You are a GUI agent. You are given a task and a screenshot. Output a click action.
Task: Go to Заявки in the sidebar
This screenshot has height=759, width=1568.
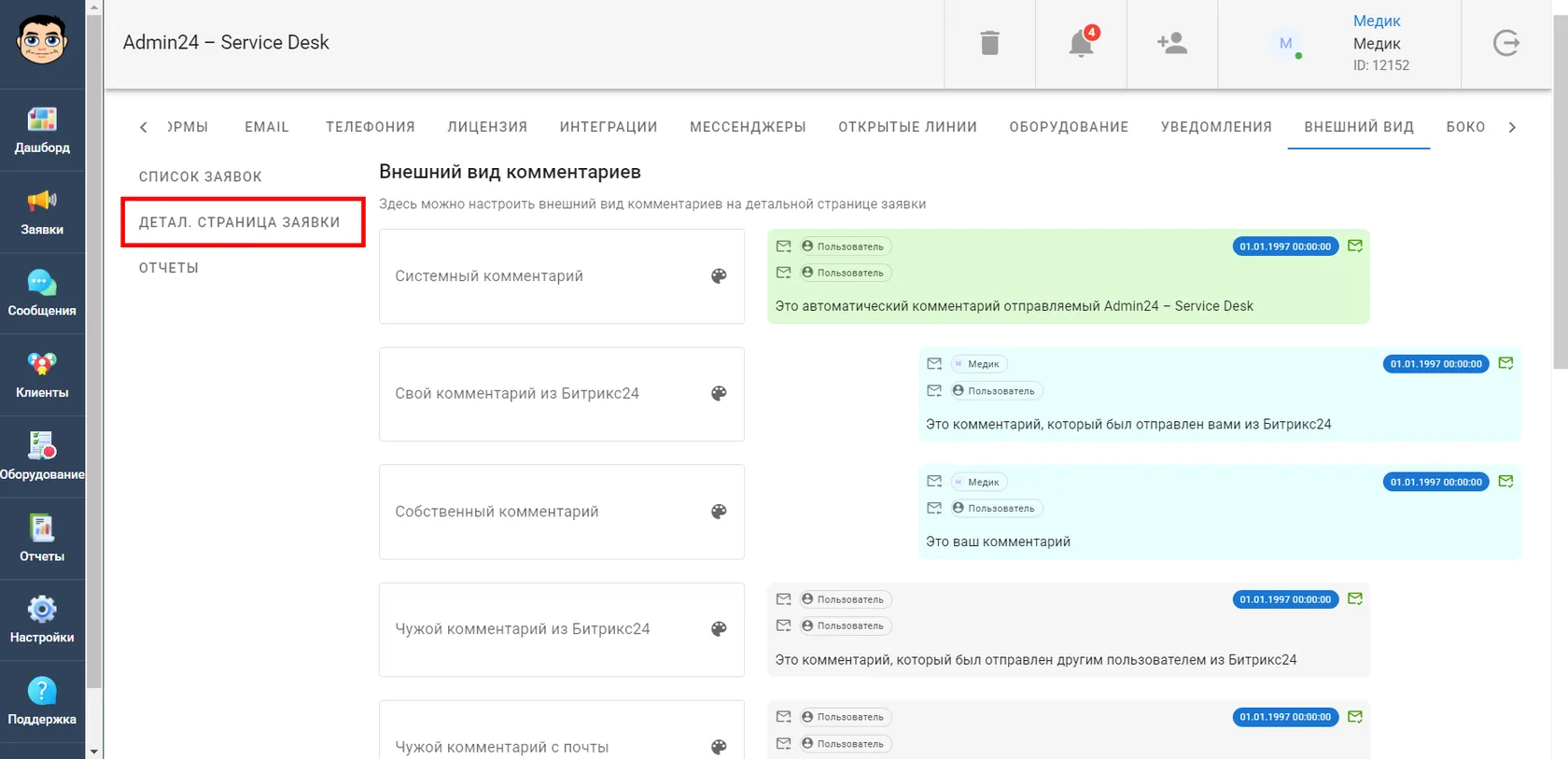pyautogui.click(x=42, y=212)
